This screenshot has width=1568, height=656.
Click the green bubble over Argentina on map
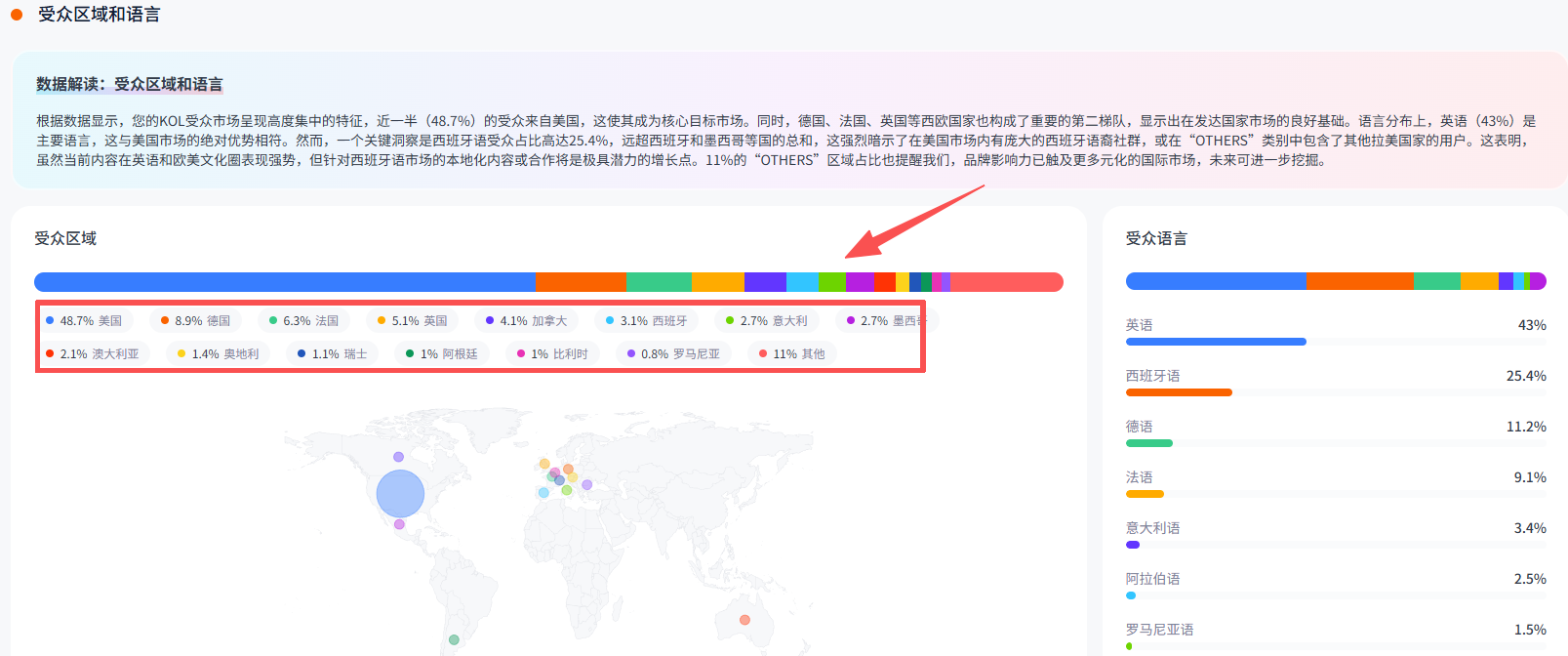tap(454, 640)
